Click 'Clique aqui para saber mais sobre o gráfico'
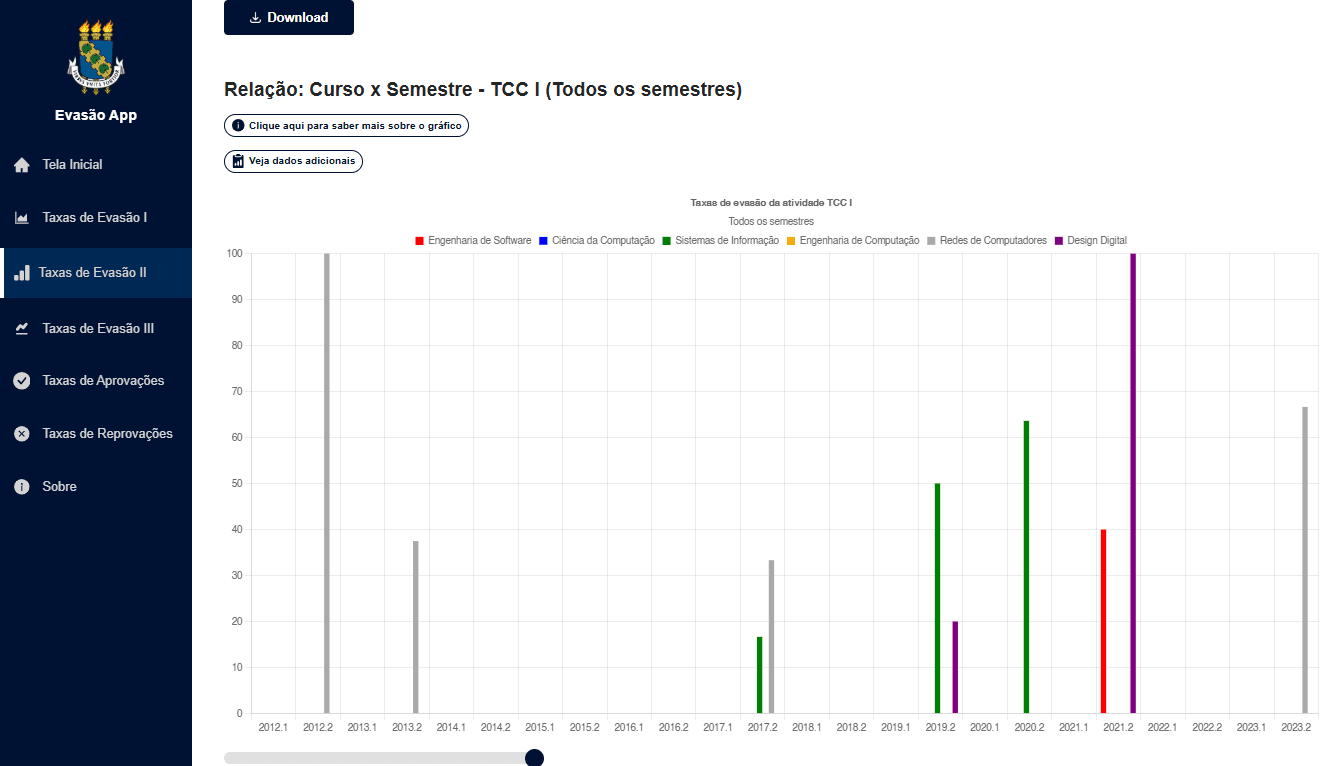The image size is (1344, 766). [x=346, y=126]
